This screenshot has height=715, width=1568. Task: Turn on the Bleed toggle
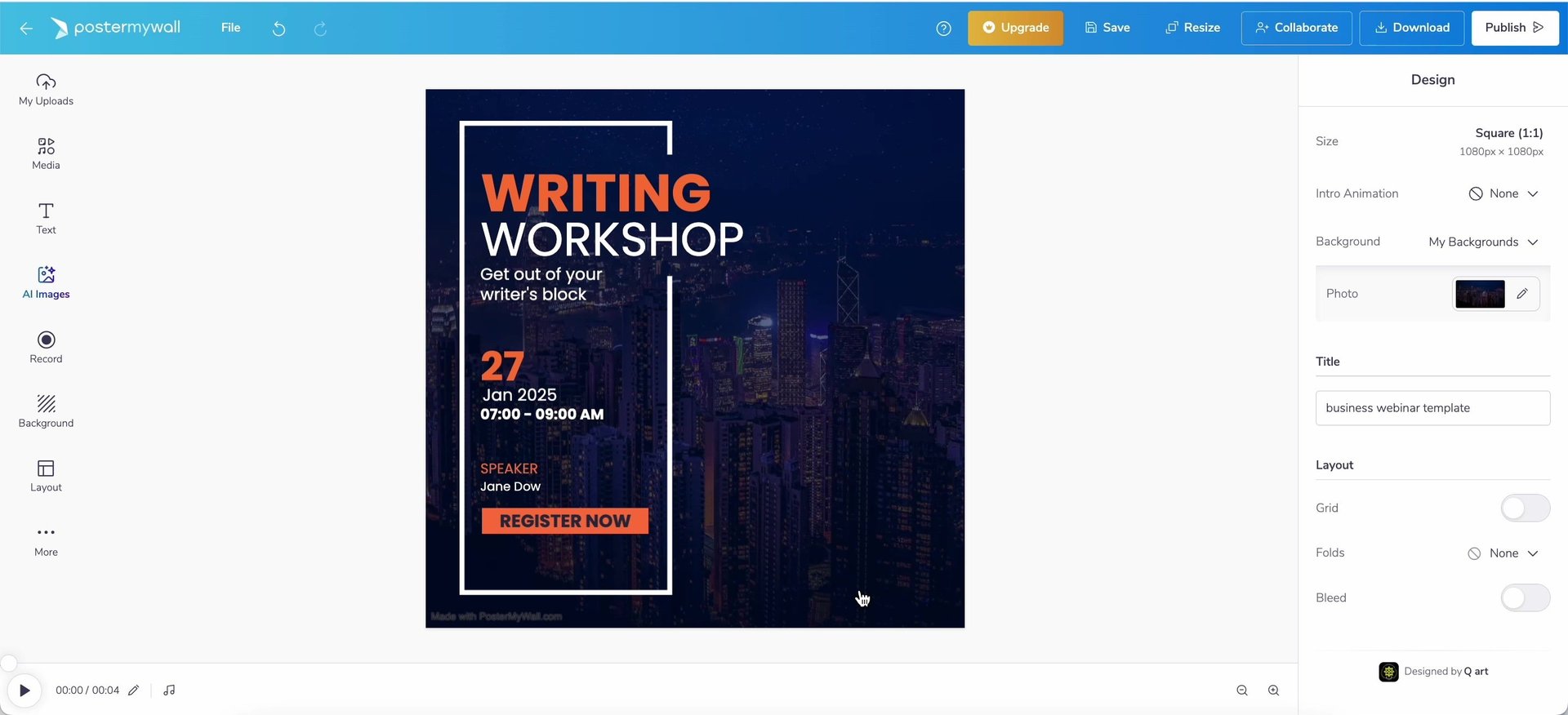[1524, 598]
